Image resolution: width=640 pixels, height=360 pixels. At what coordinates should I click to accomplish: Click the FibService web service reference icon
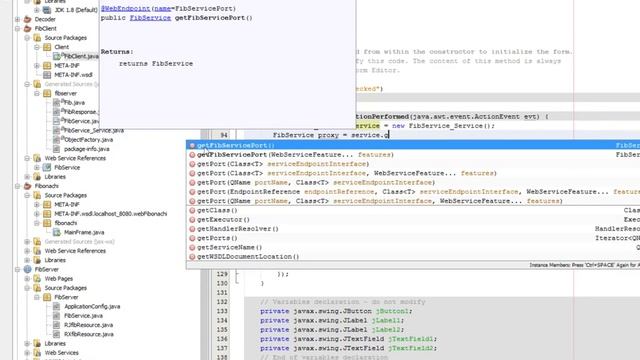(47, 167)
